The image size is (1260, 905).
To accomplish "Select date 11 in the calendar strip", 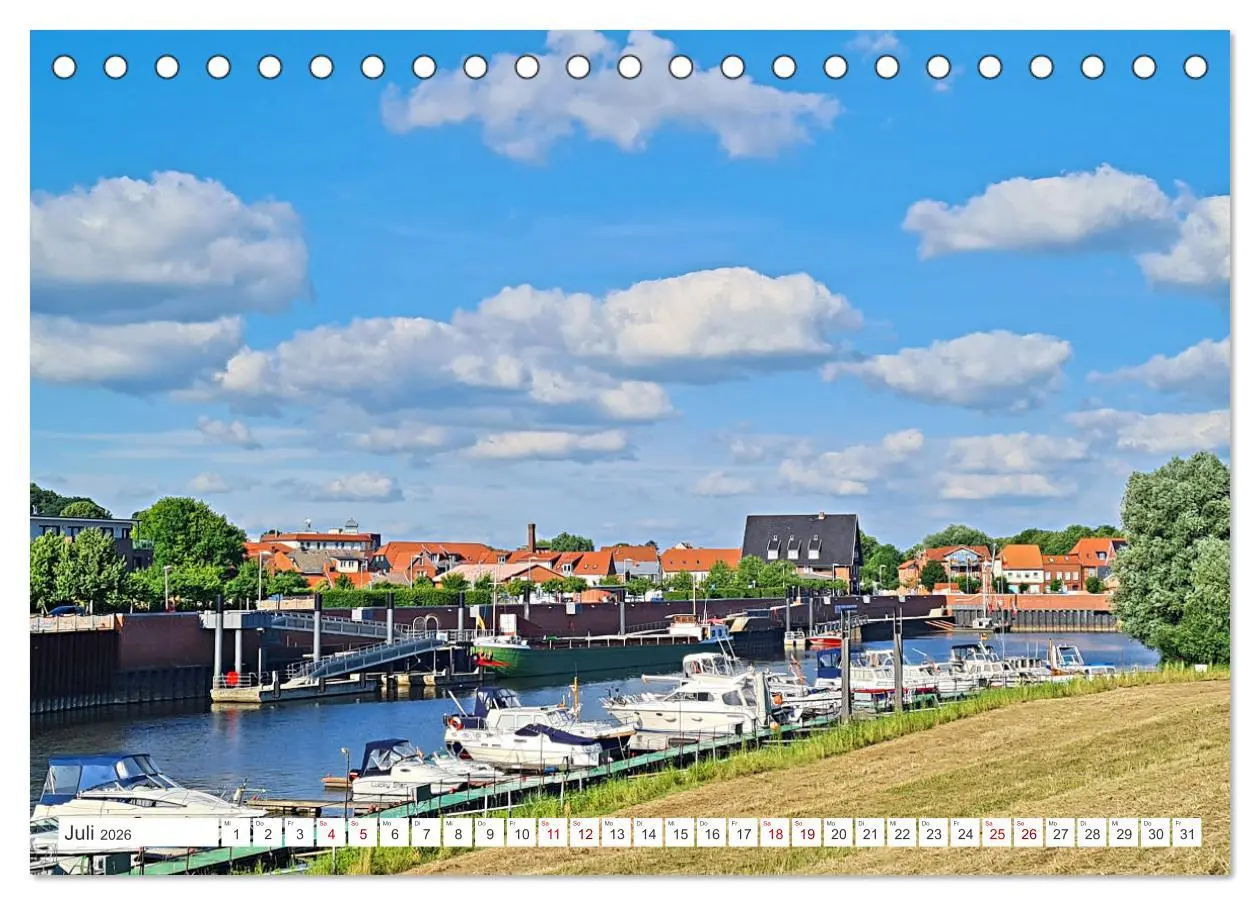I will 552,833.
